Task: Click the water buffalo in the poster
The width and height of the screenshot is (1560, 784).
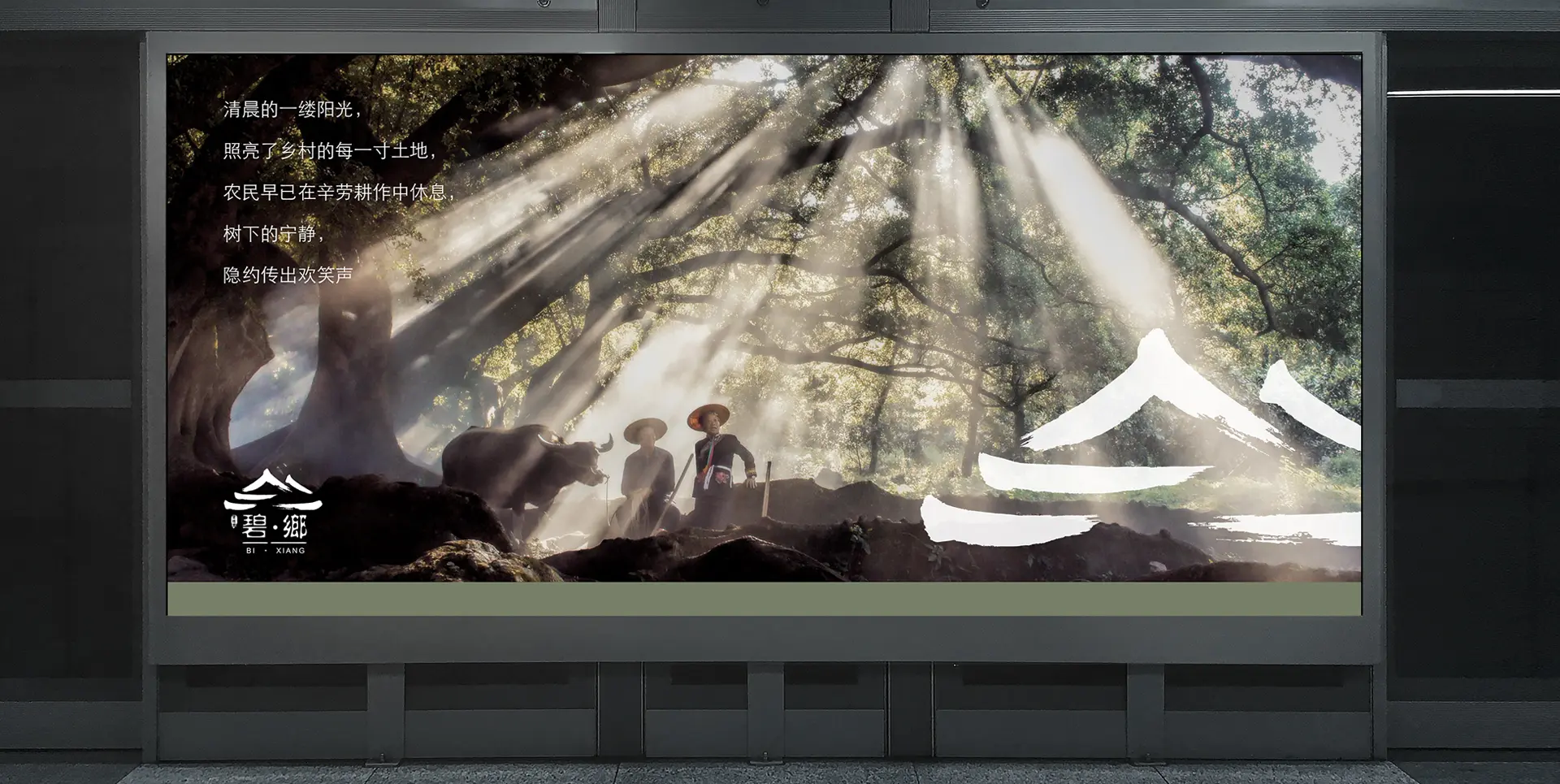Action: [526, 472]
